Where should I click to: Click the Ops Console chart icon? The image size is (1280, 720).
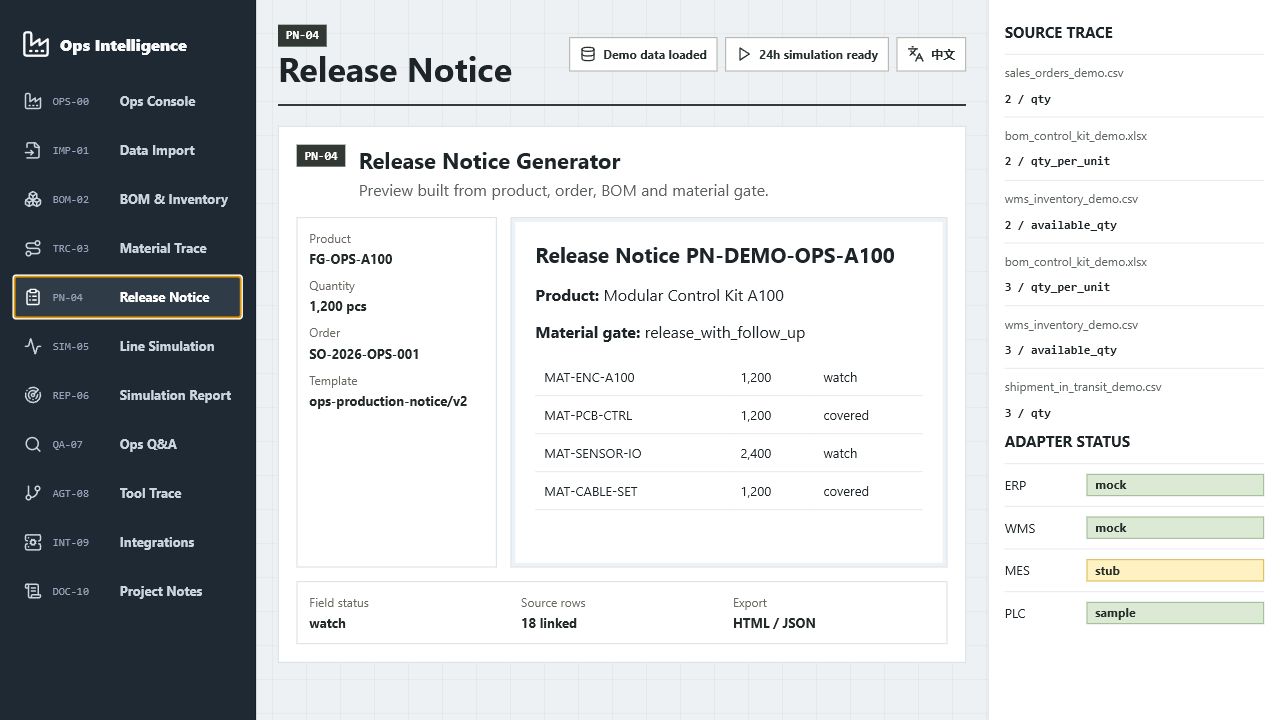click(33, 101)
